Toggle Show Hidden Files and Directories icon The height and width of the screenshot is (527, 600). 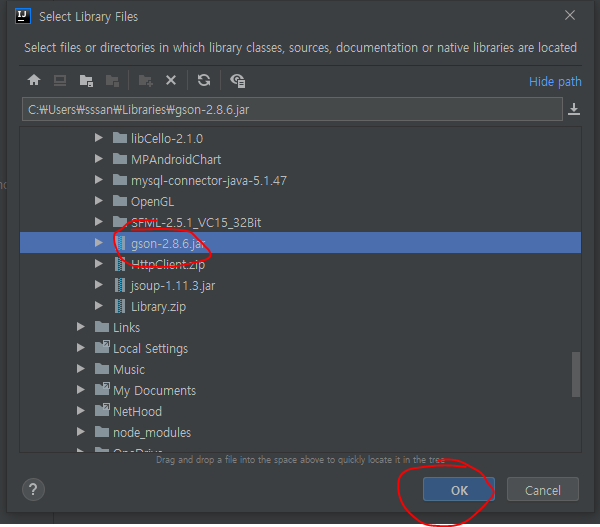coord(238,81)
